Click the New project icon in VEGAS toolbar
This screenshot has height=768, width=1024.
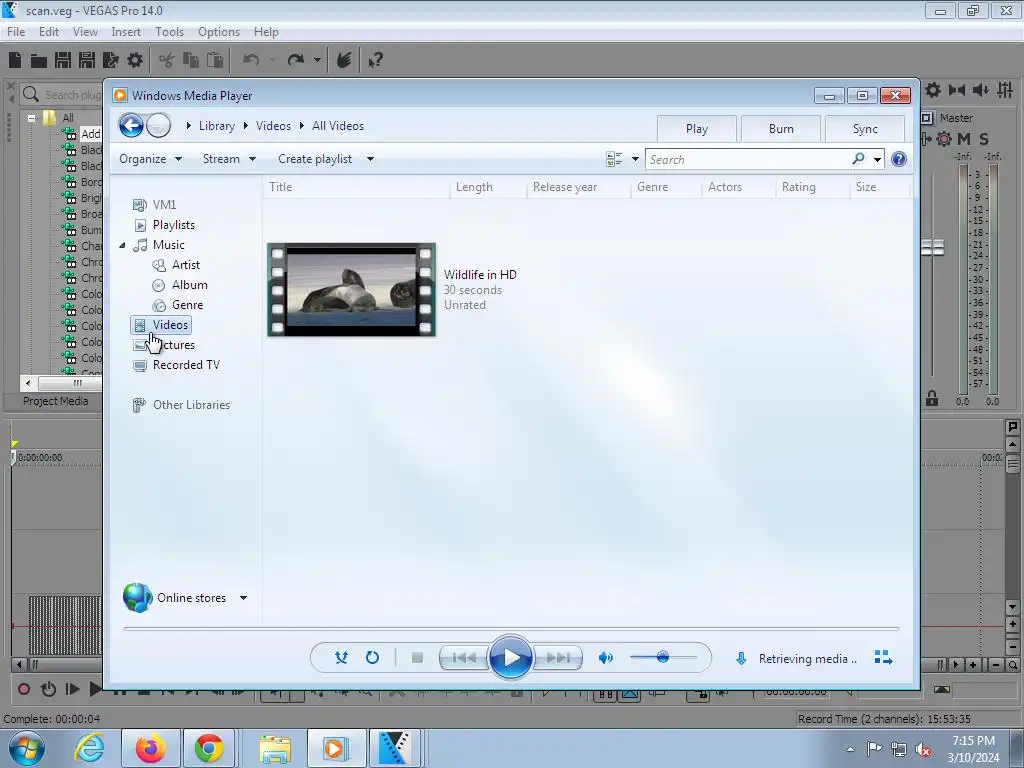(15, 60)
